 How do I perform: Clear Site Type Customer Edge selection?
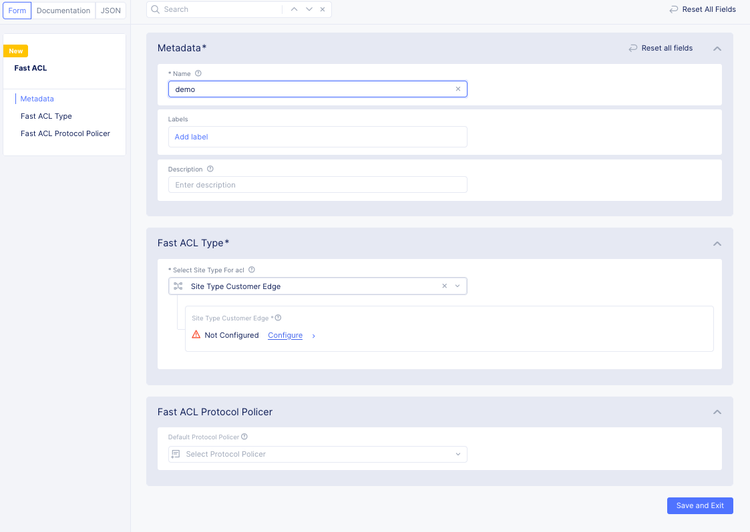point(445,286)
